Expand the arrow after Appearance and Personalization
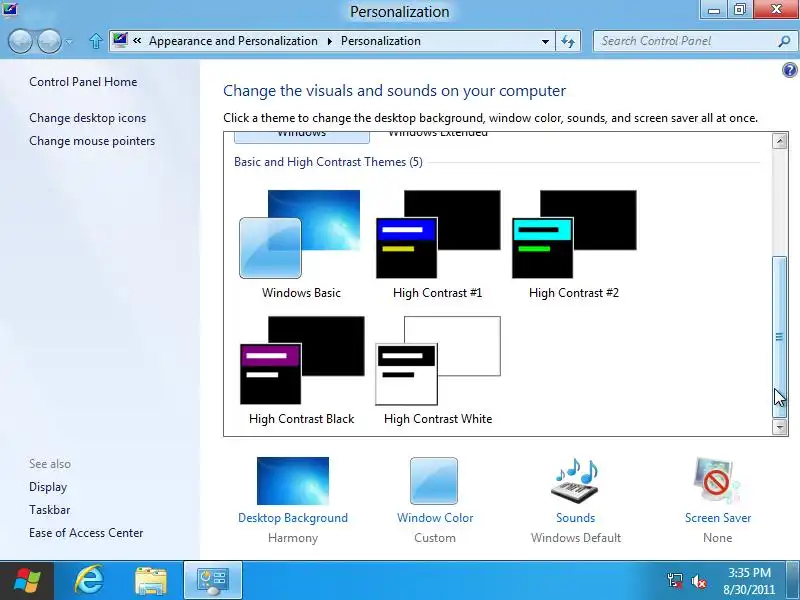The height and width of the screenshot is (600, 800). 330,41
